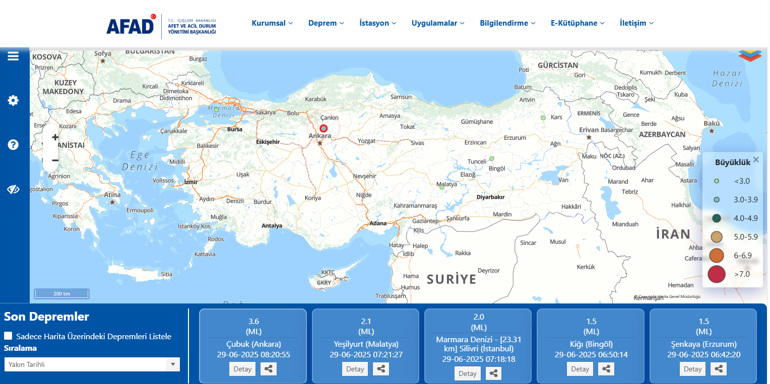
Task: Open the map layers stack icon
Action: pyautogui.click(x=749, y=55)
